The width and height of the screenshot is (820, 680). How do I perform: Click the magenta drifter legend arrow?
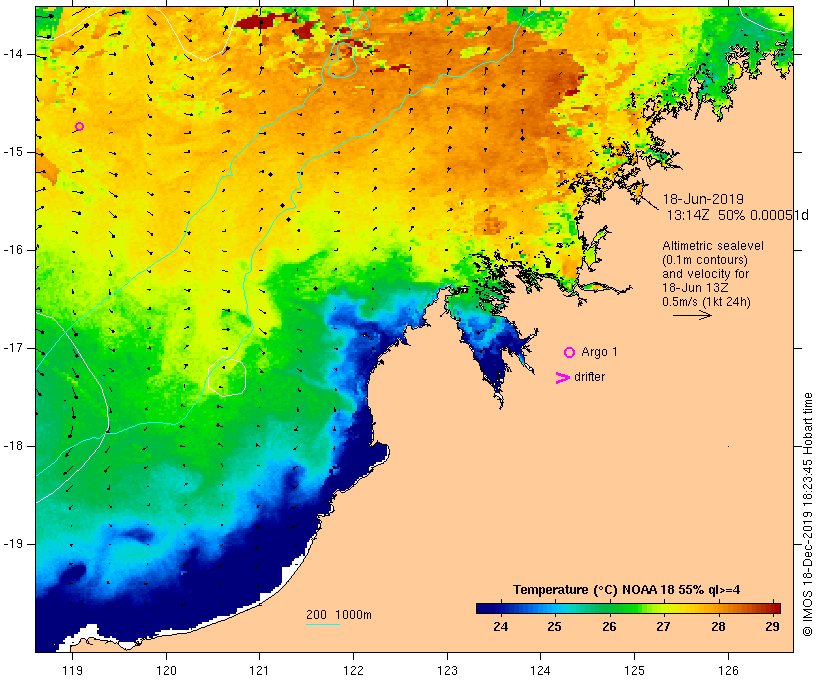click(563, 378)
